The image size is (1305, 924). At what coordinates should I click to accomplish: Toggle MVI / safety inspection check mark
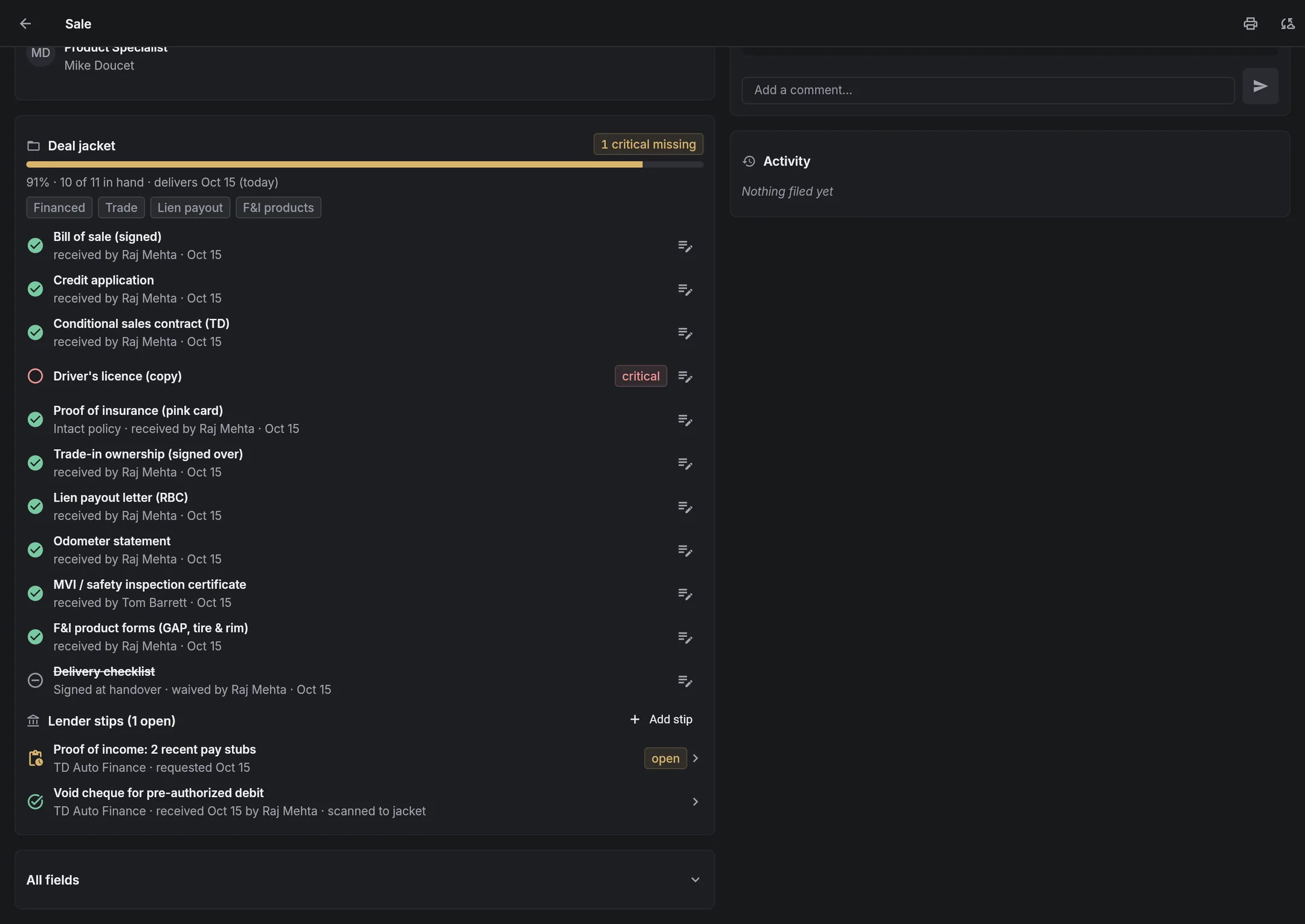tap(35, 594)
